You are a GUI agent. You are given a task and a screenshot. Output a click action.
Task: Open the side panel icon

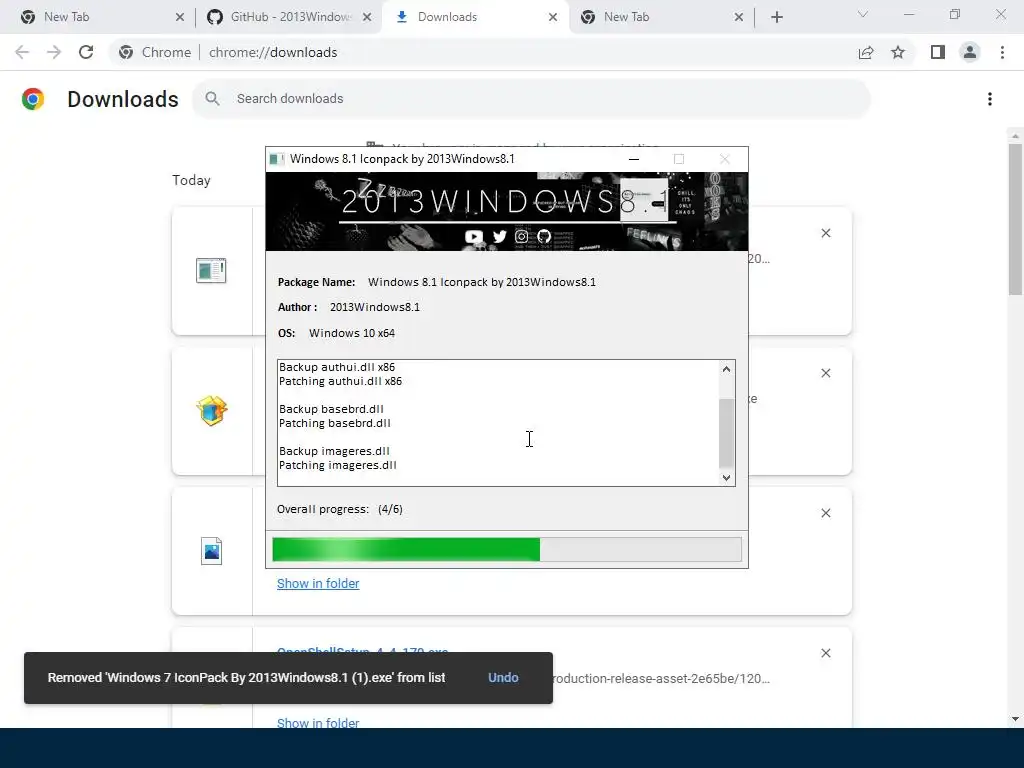click(938, 52)
